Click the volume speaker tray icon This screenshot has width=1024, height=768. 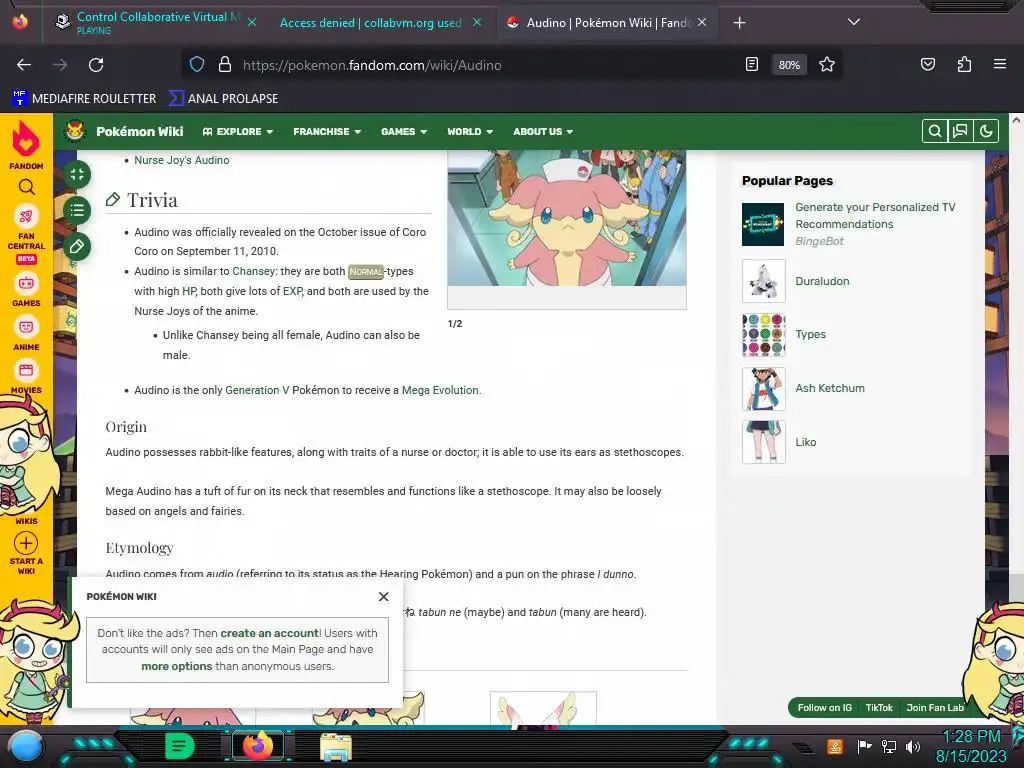(913, 746)
